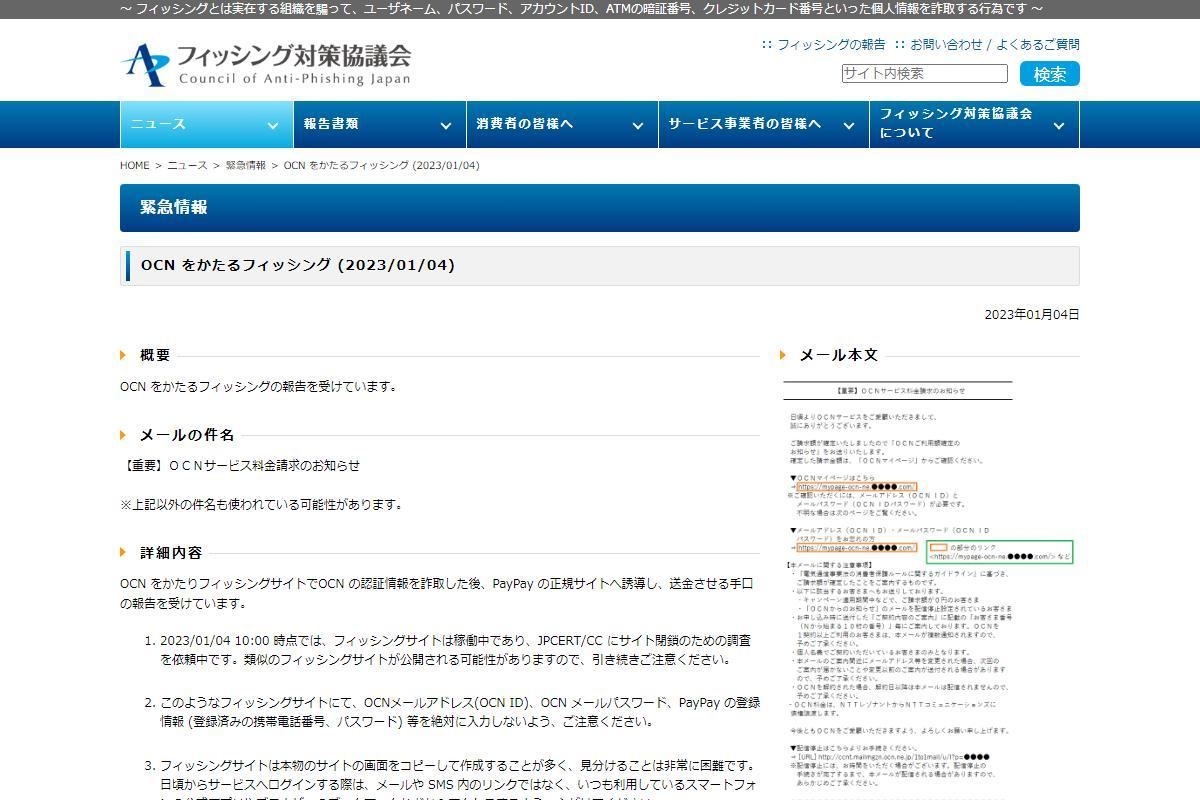Click the 概要 section heading
Screen dimensions: 1200x800
click(x=155, y=355)
